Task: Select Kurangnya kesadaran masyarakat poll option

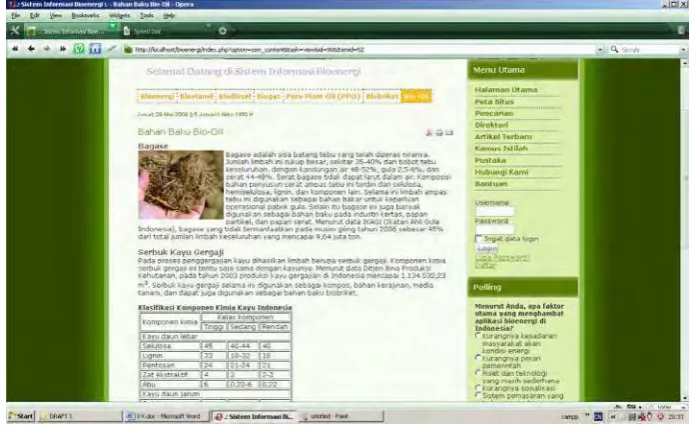Action: point(478,336)
